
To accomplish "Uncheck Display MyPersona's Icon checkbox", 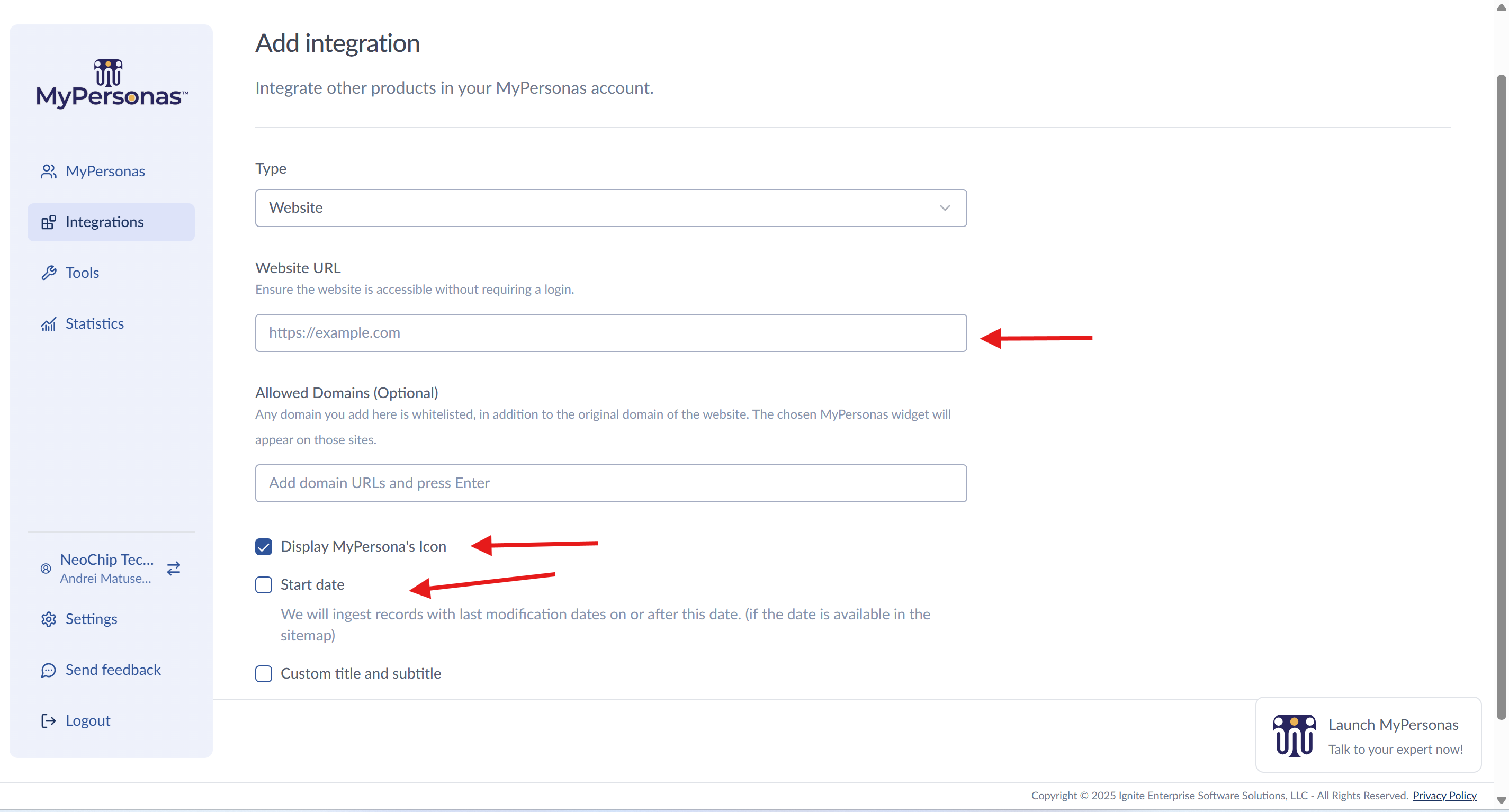I will (x=264, y=546).
